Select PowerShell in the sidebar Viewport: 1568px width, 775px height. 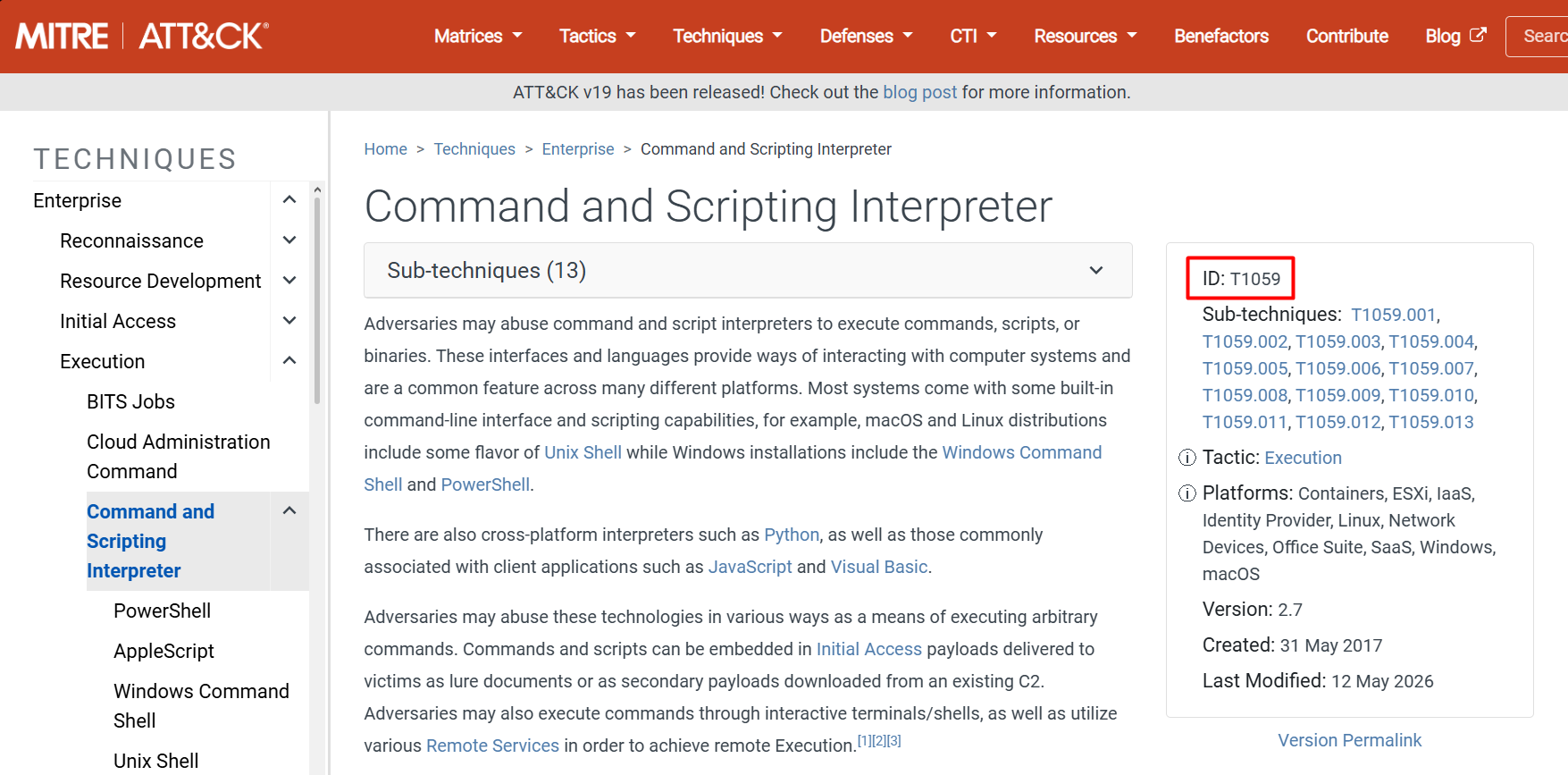point(162,611)
